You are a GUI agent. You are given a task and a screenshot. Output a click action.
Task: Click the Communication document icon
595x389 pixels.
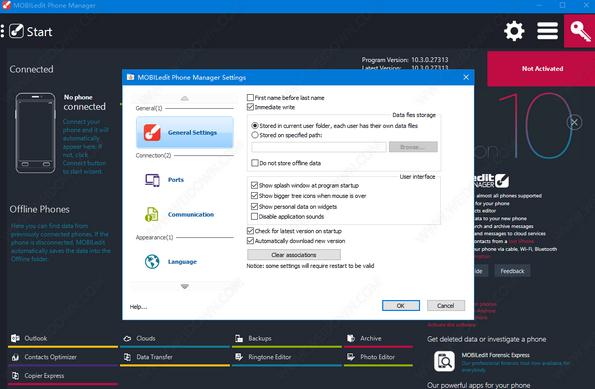pyautogui.click(x=151, y=214)
